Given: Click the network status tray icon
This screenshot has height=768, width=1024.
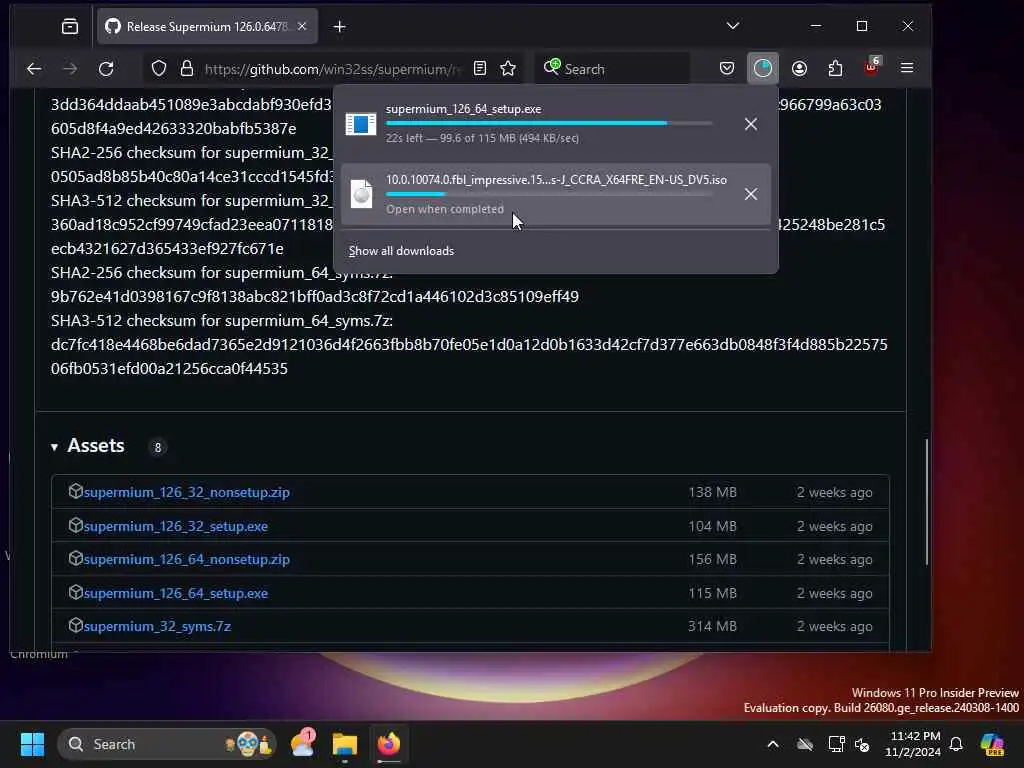Looking at the screenshot, I should point(837,744).
